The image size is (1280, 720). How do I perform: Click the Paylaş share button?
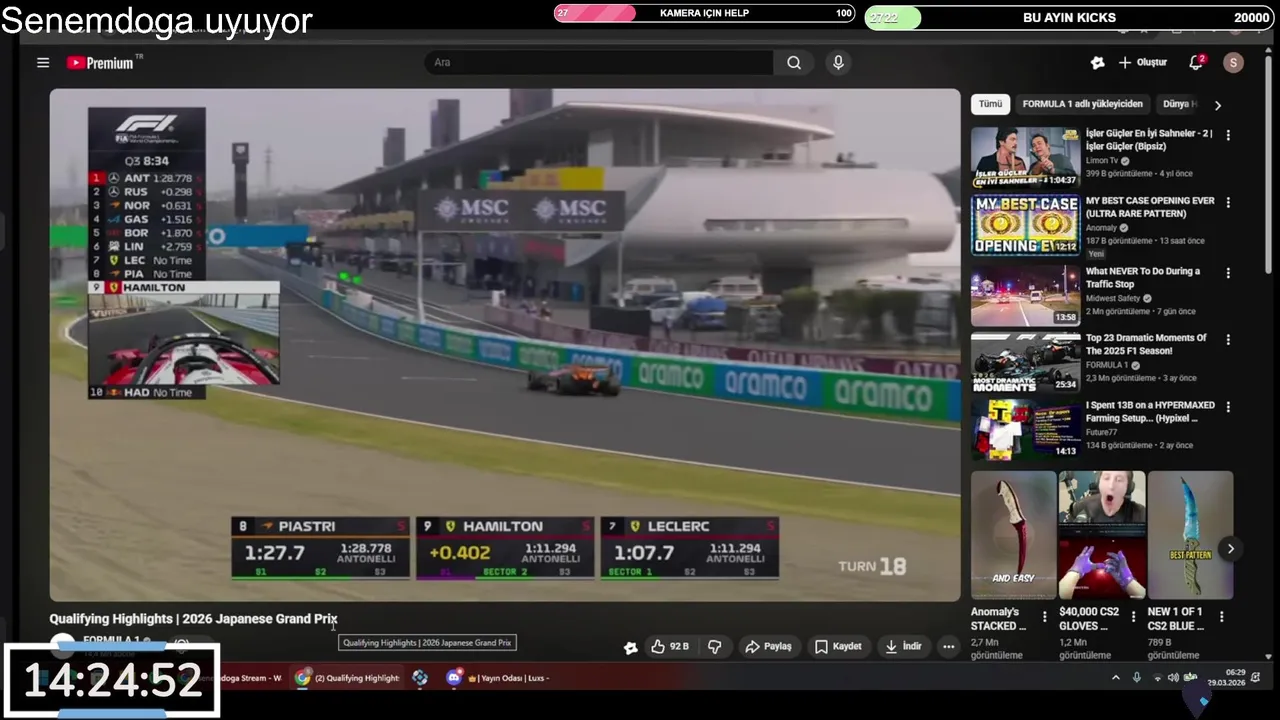tap(768, 647)
